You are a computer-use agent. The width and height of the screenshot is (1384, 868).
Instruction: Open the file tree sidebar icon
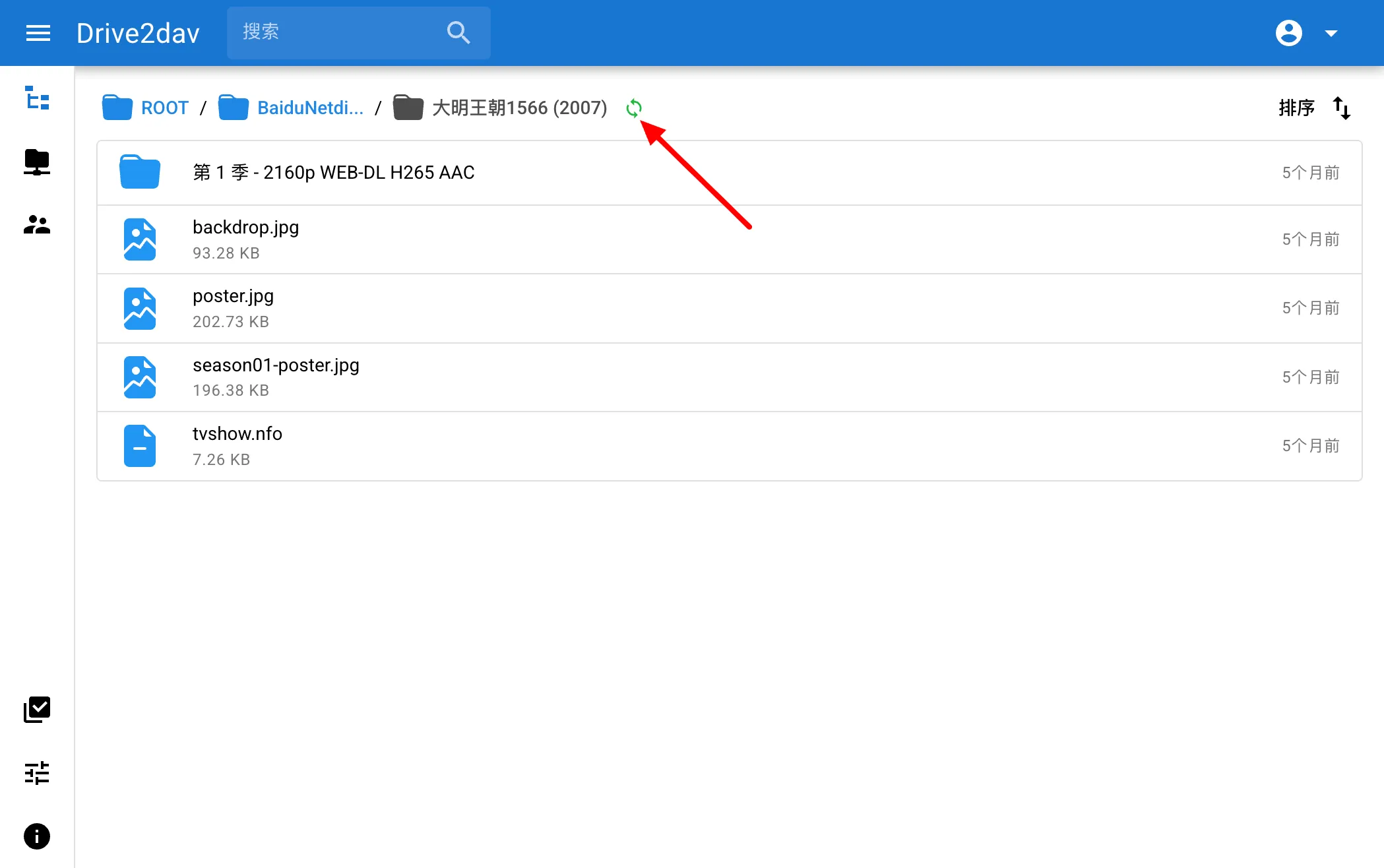(x=37, y=98)
